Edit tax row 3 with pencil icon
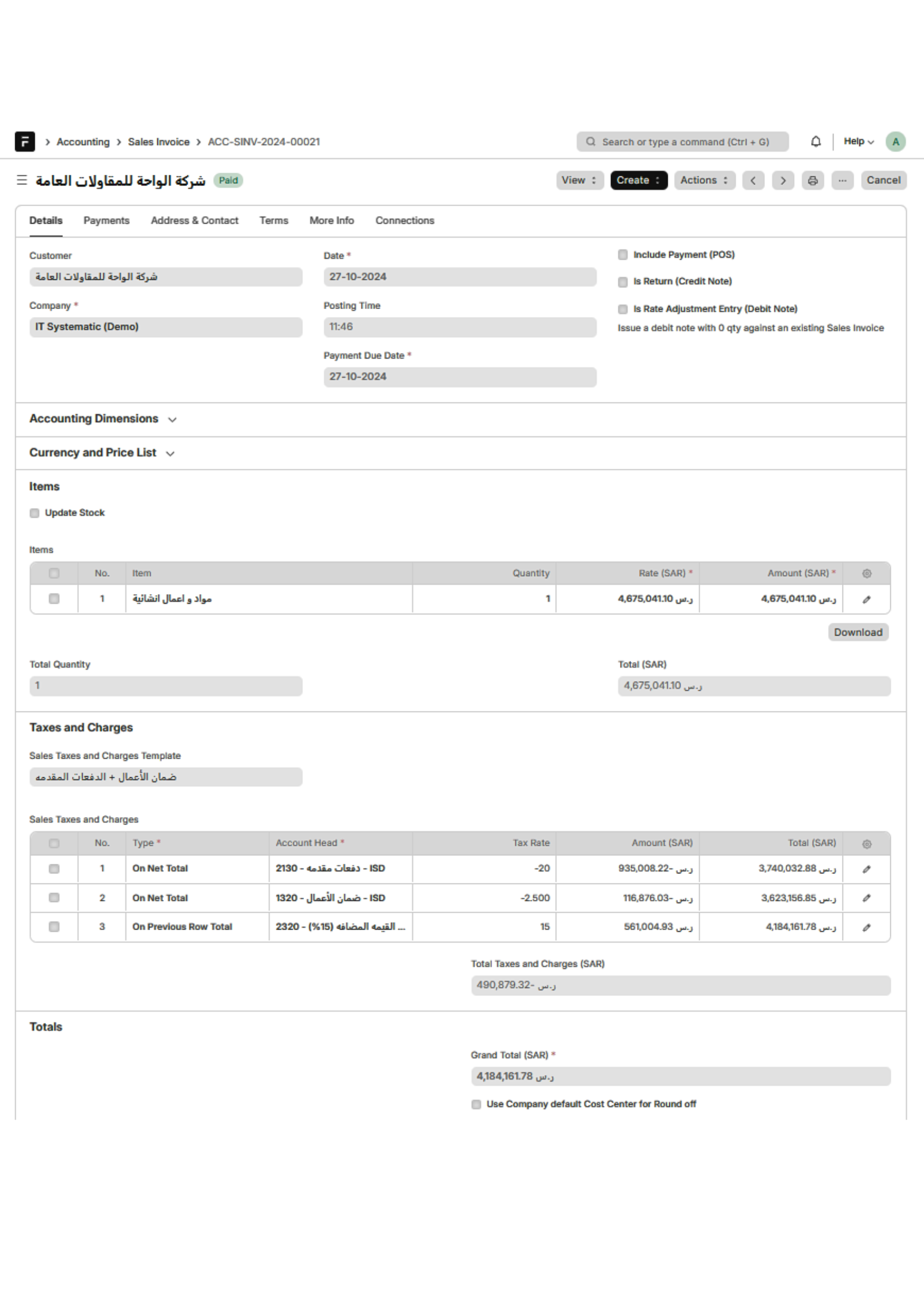 click(x=866, y=927)
